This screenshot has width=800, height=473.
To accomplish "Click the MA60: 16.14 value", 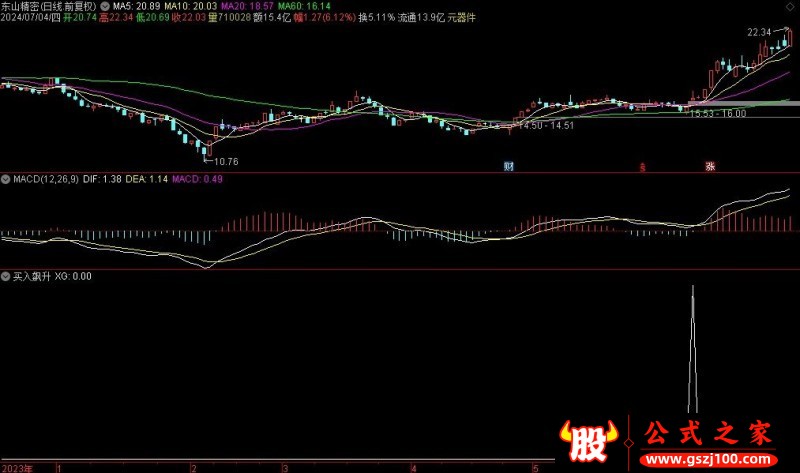I will 304,6.
